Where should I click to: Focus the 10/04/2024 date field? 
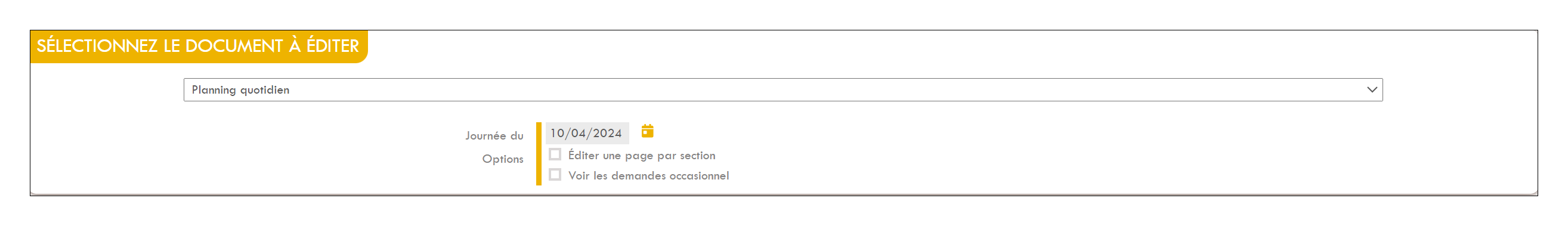point(587,133)
